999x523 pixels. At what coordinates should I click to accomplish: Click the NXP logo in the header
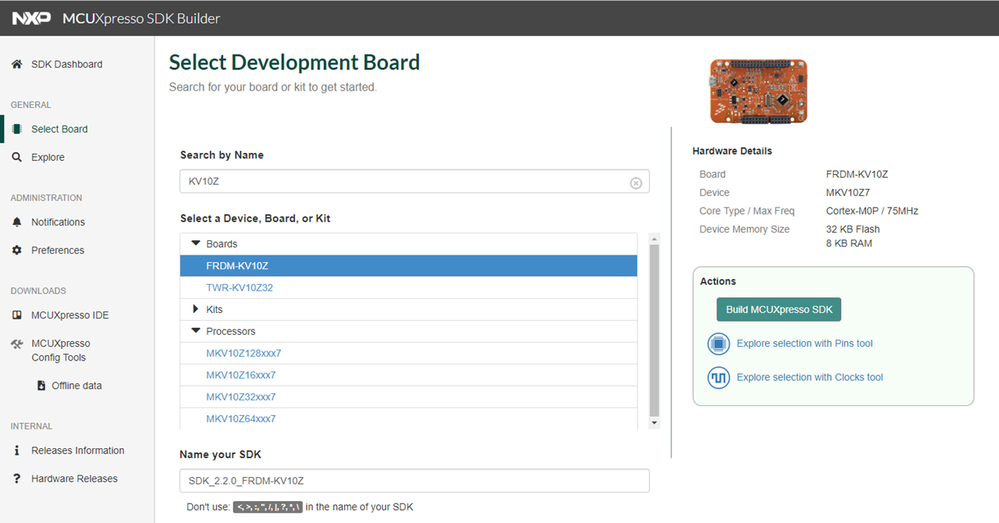pos(31,18)
